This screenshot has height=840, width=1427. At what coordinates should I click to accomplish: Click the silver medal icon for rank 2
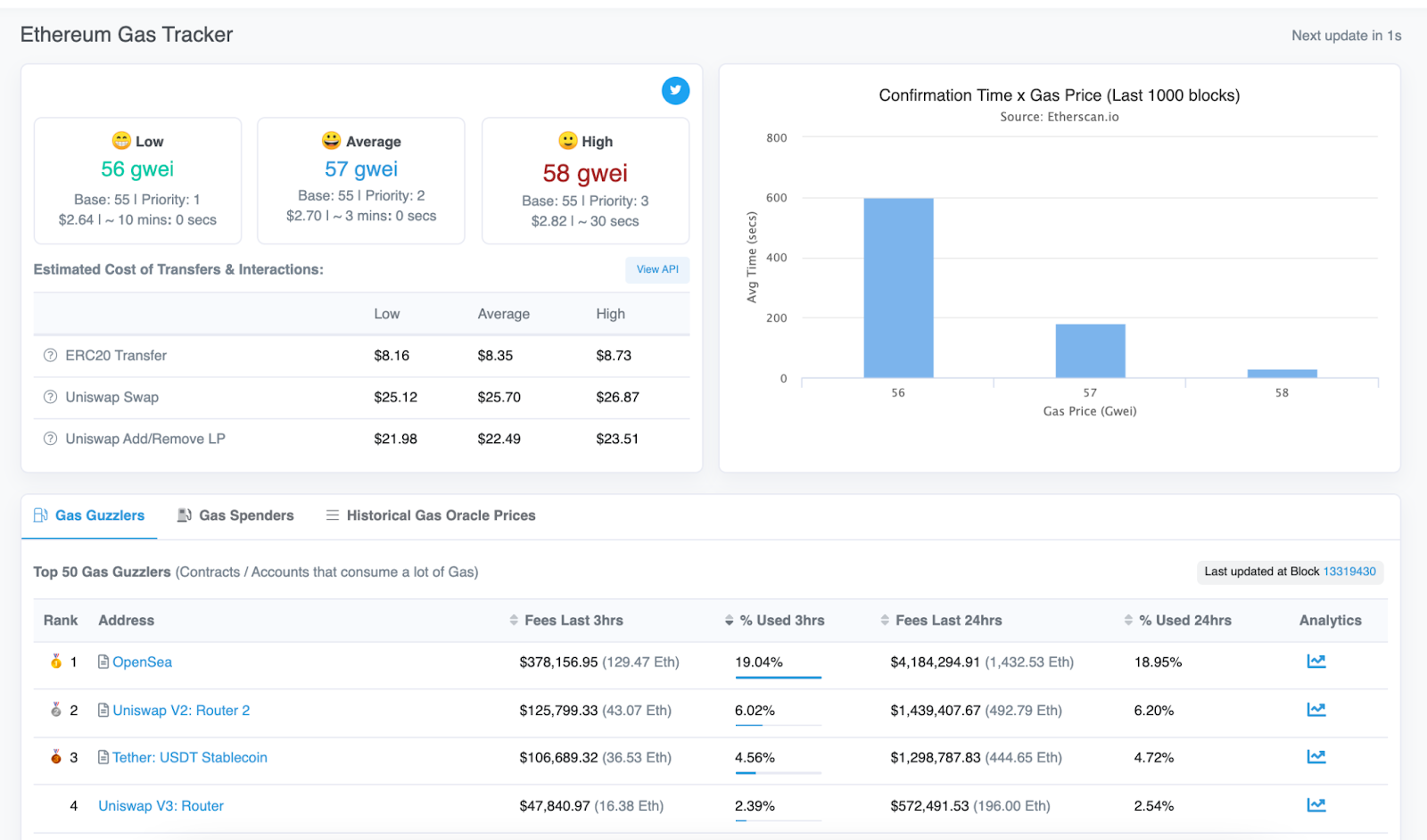point(56,710)
